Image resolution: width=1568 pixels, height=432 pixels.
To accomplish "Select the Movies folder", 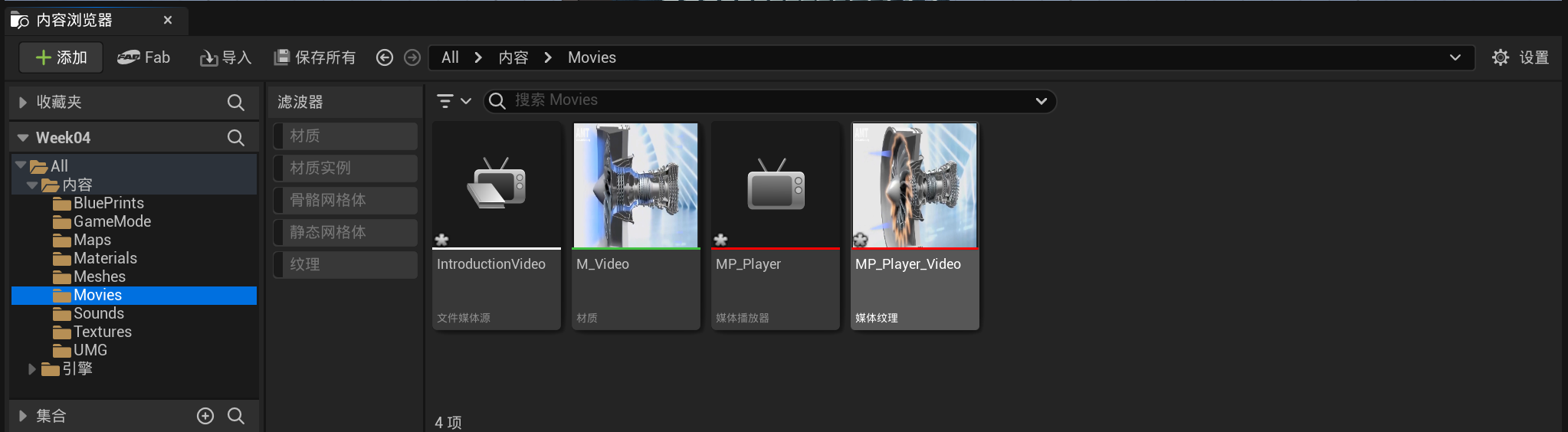I will tap(134, 295).
